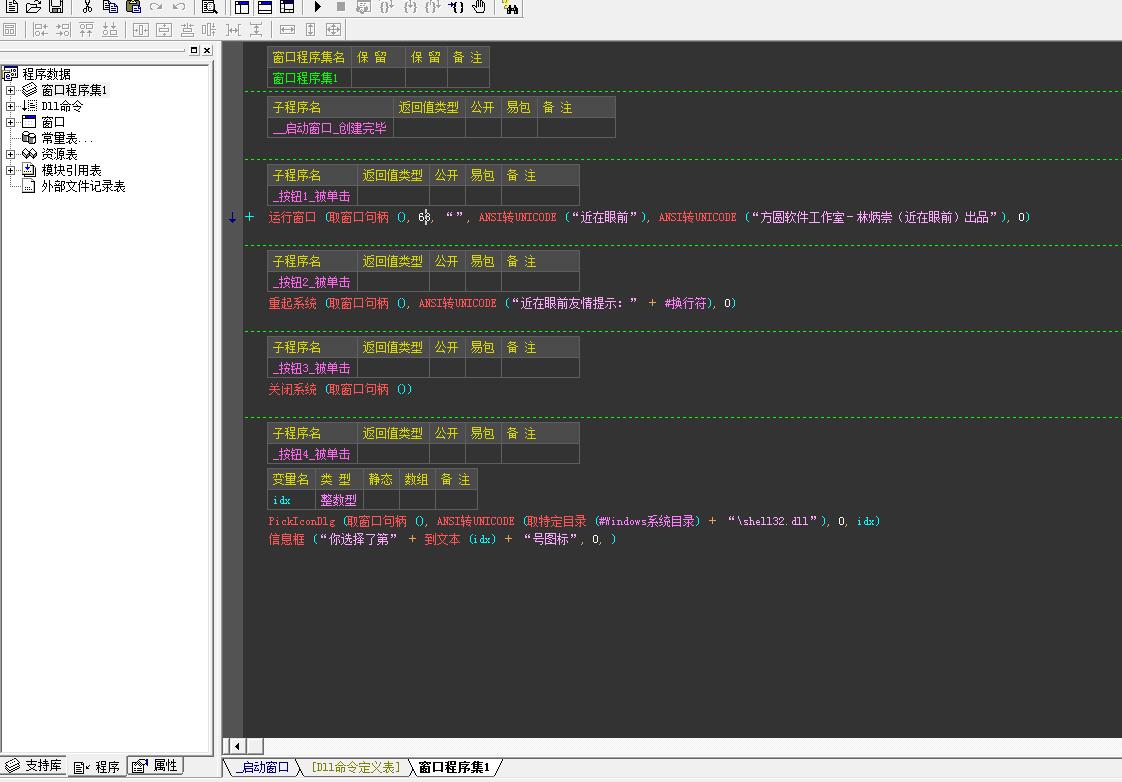Expand the 运行窗口 code line plus marker
1122x782 pixels.
[250, 217]
